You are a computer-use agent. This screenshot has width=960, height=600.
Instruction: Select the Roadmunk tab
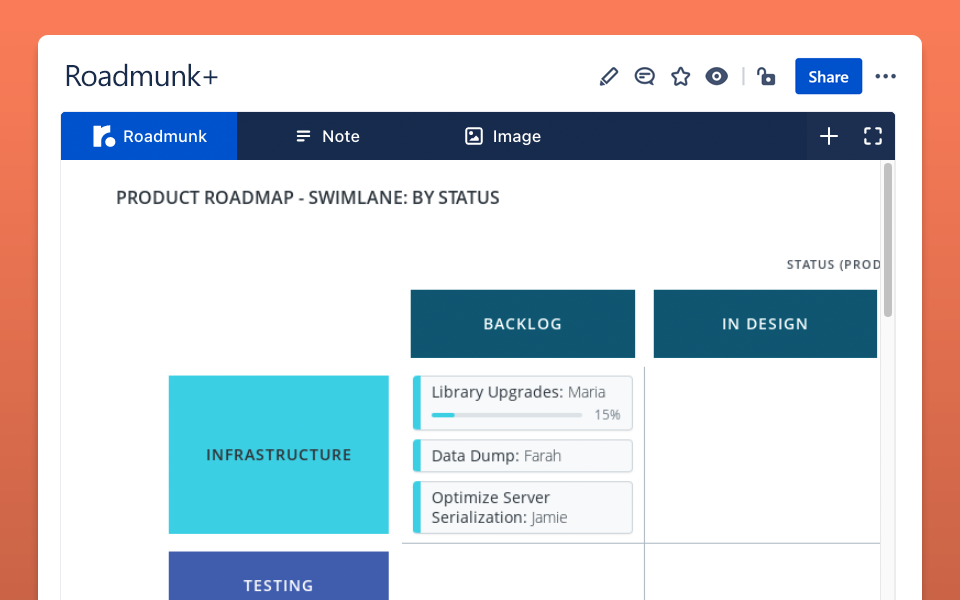click(x=149, y=136)
